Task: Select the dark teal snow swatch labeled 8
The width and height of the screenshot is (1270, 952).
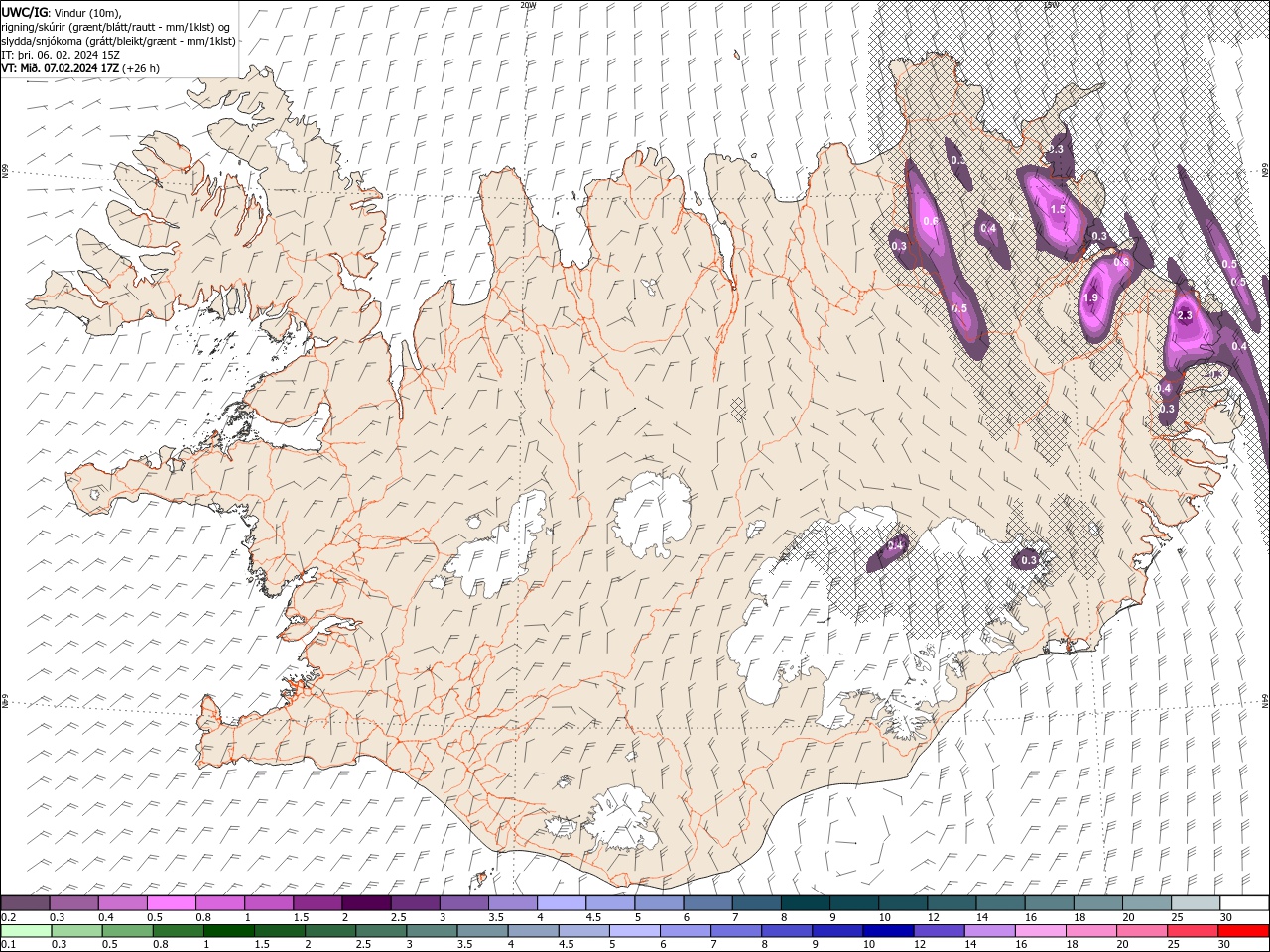Action: [x=805, y=903]
